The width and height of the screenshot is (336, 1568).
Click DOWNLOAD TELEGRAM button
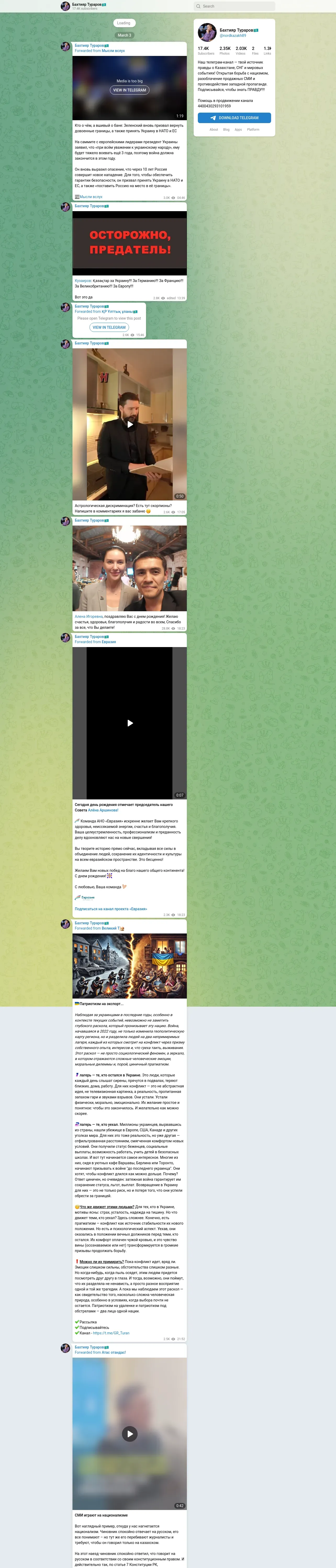[234, 118]
